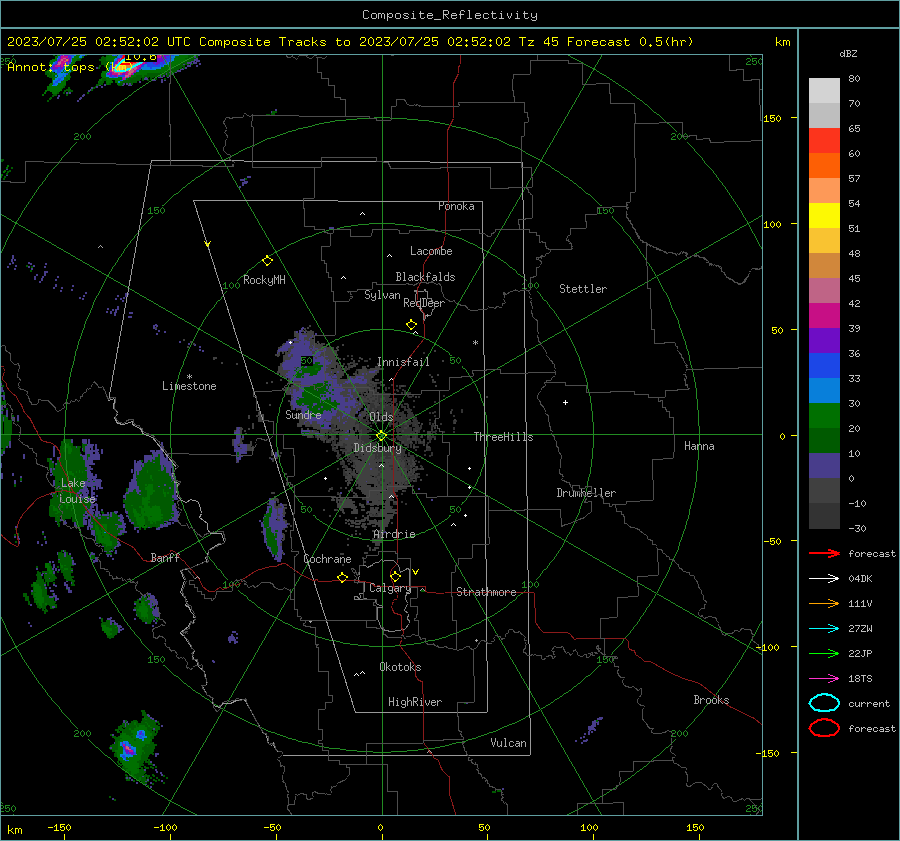Screen dimensions: 900x841
Task: Click the Strathmore city label
Action: (x=486, y=592)
